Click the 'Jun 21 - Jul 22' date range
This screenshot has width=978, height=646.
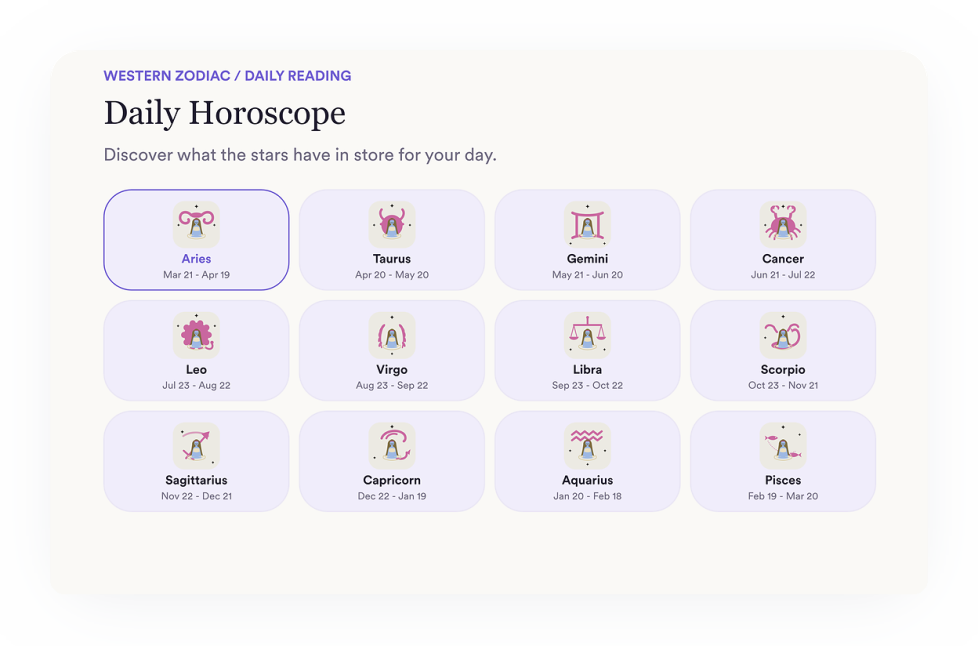[x=783, y=275]
